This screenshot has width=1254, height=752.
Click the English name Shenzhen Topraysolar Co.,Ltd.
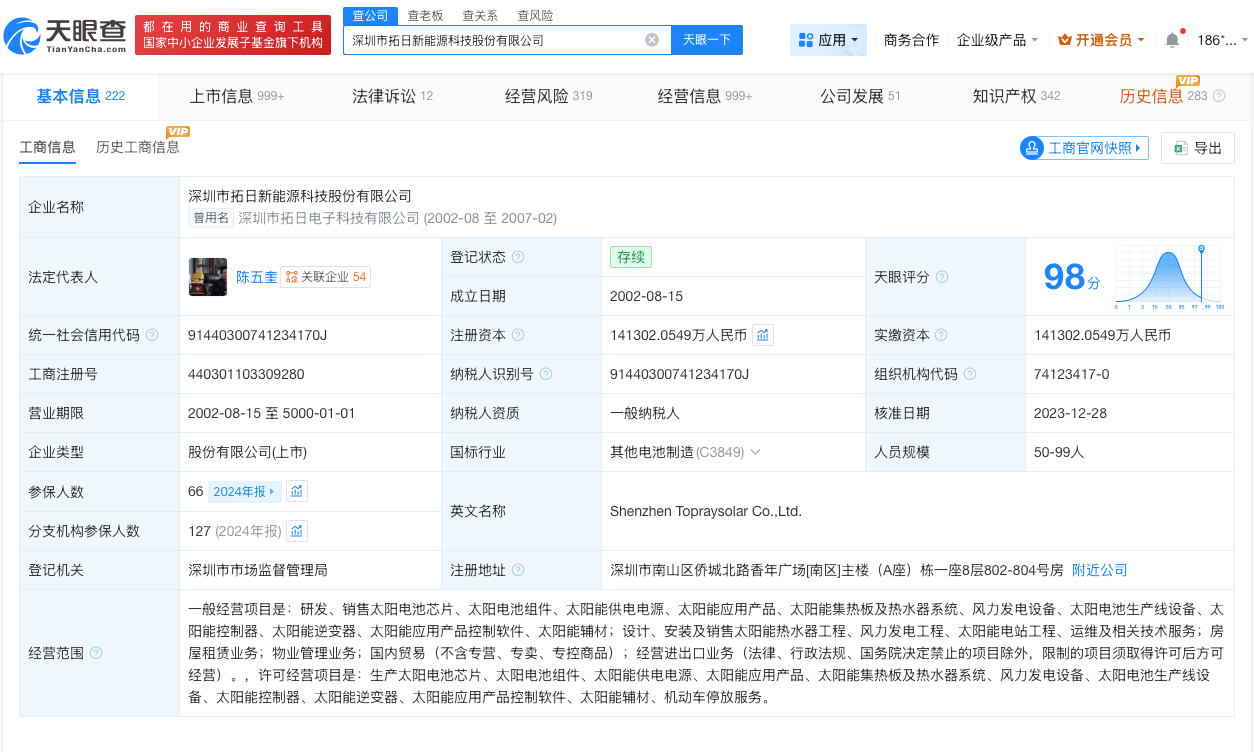706,511
